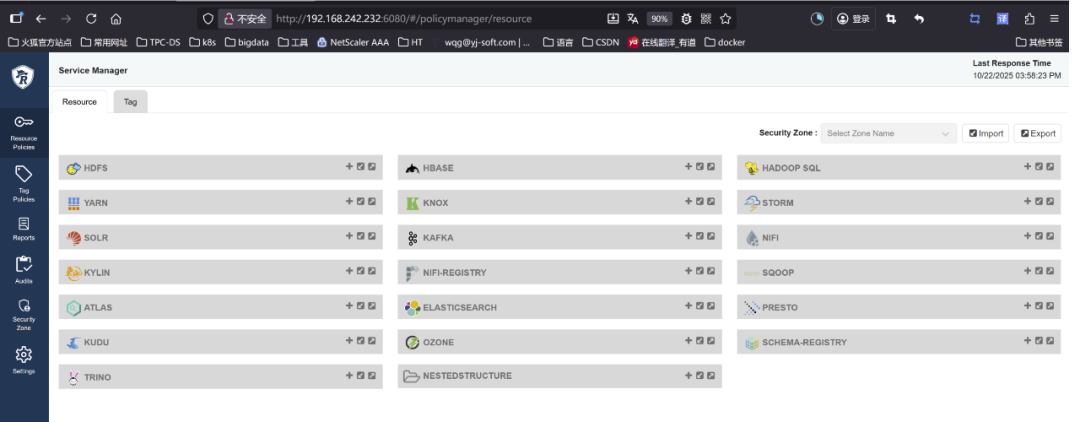This screenshot has height=422, width=1080.
Task: Open Audits from the sidebar
Action: [23, 270]
